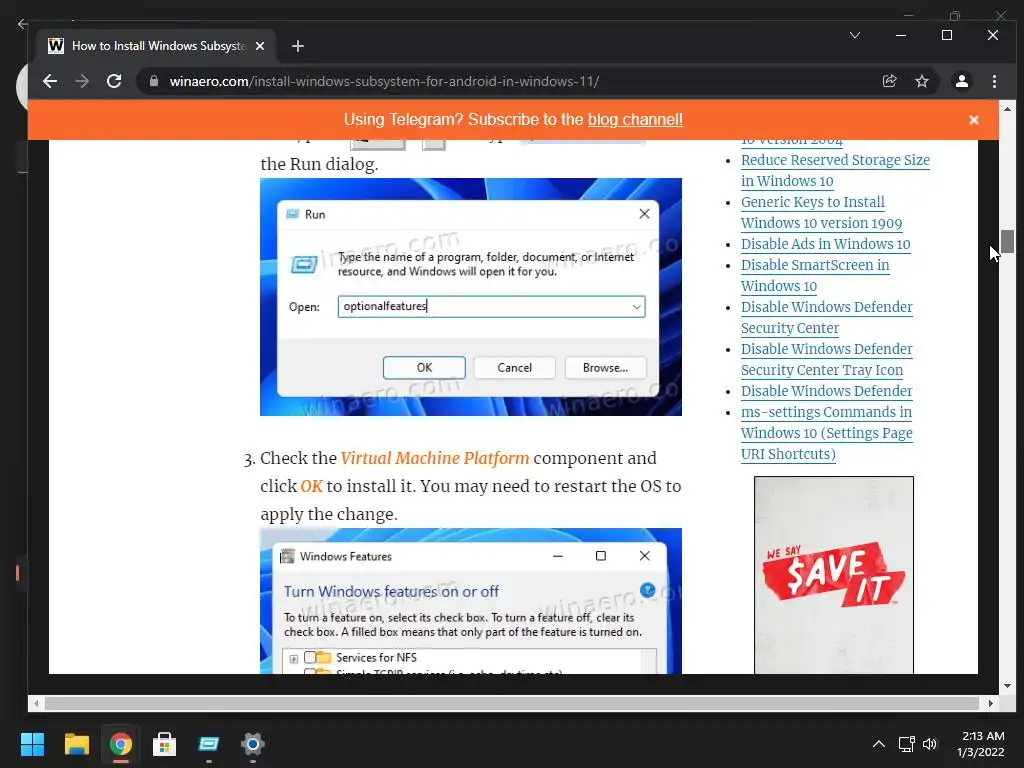Open Reduce Reserved Storage Size link
Image resolution: width=1024 pixels, height=768 pixels.
coord(835,170)
